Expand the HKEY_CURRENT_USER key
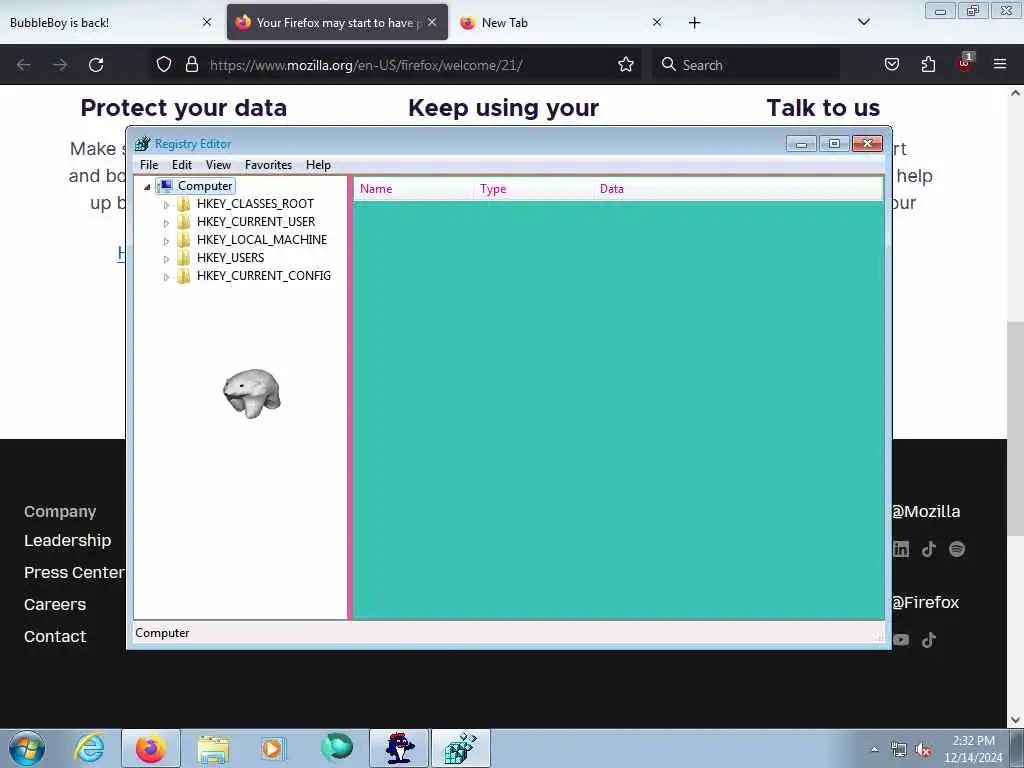The width and height of the screenshot is (1024, 768). [167, 223]
